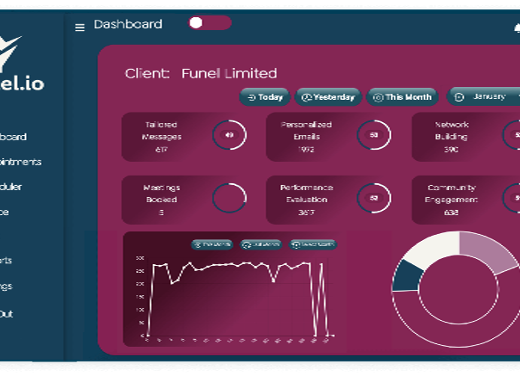Viewport: 520px width, 376px height.
Task: Click the notification bell in the header
Action: [517, 29]
